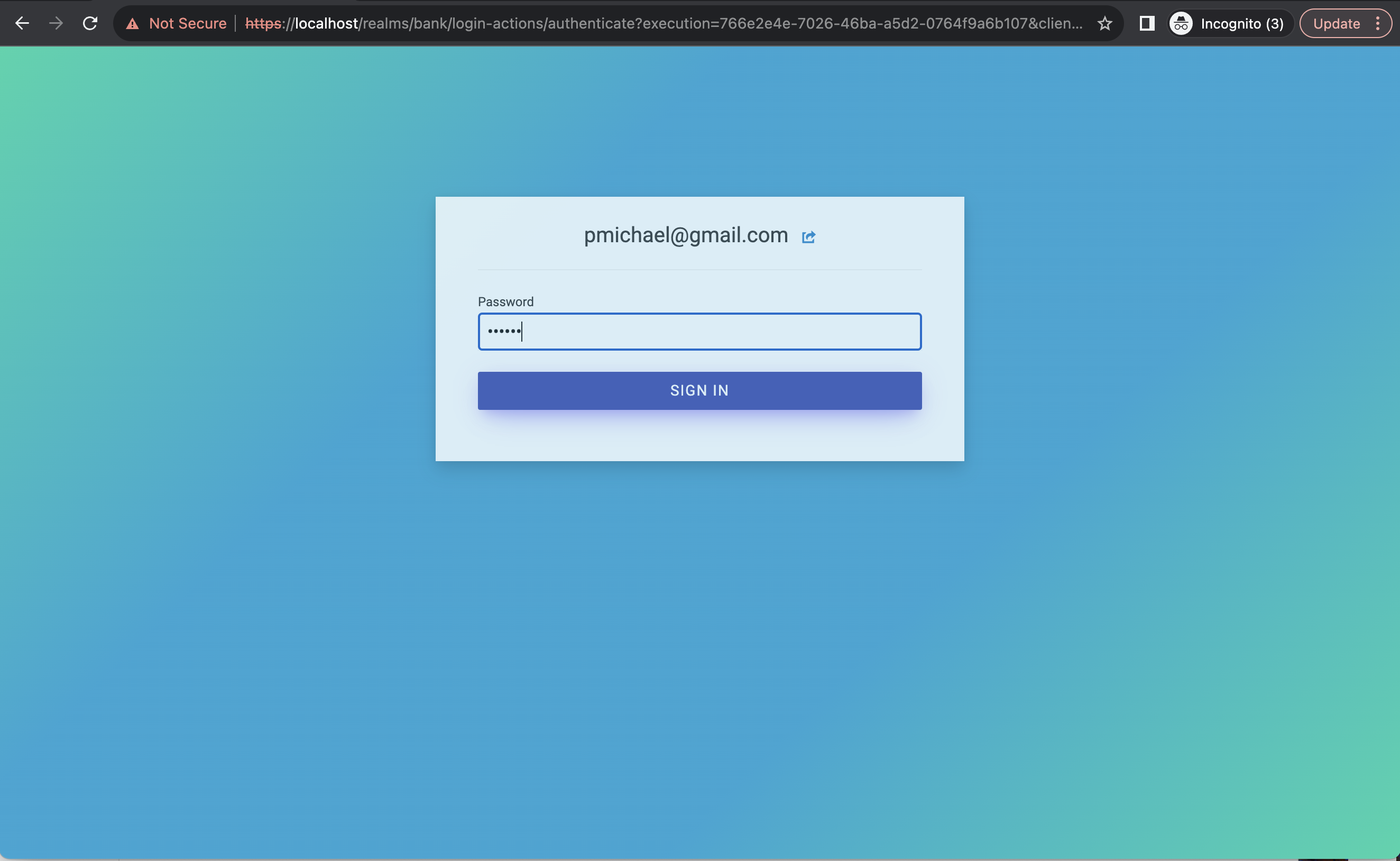Click the Update button
Viewport: 1400px width, 861px height.
(x=1336, y=23)
